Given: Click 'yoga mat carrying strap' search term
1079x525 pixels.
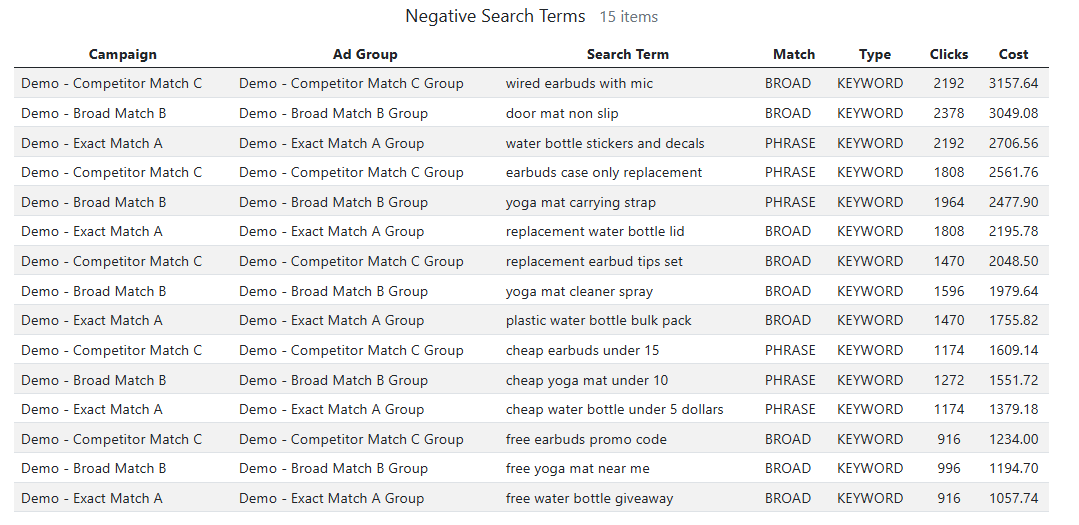Looking at the screenshot, I should [x=581, y=202].
